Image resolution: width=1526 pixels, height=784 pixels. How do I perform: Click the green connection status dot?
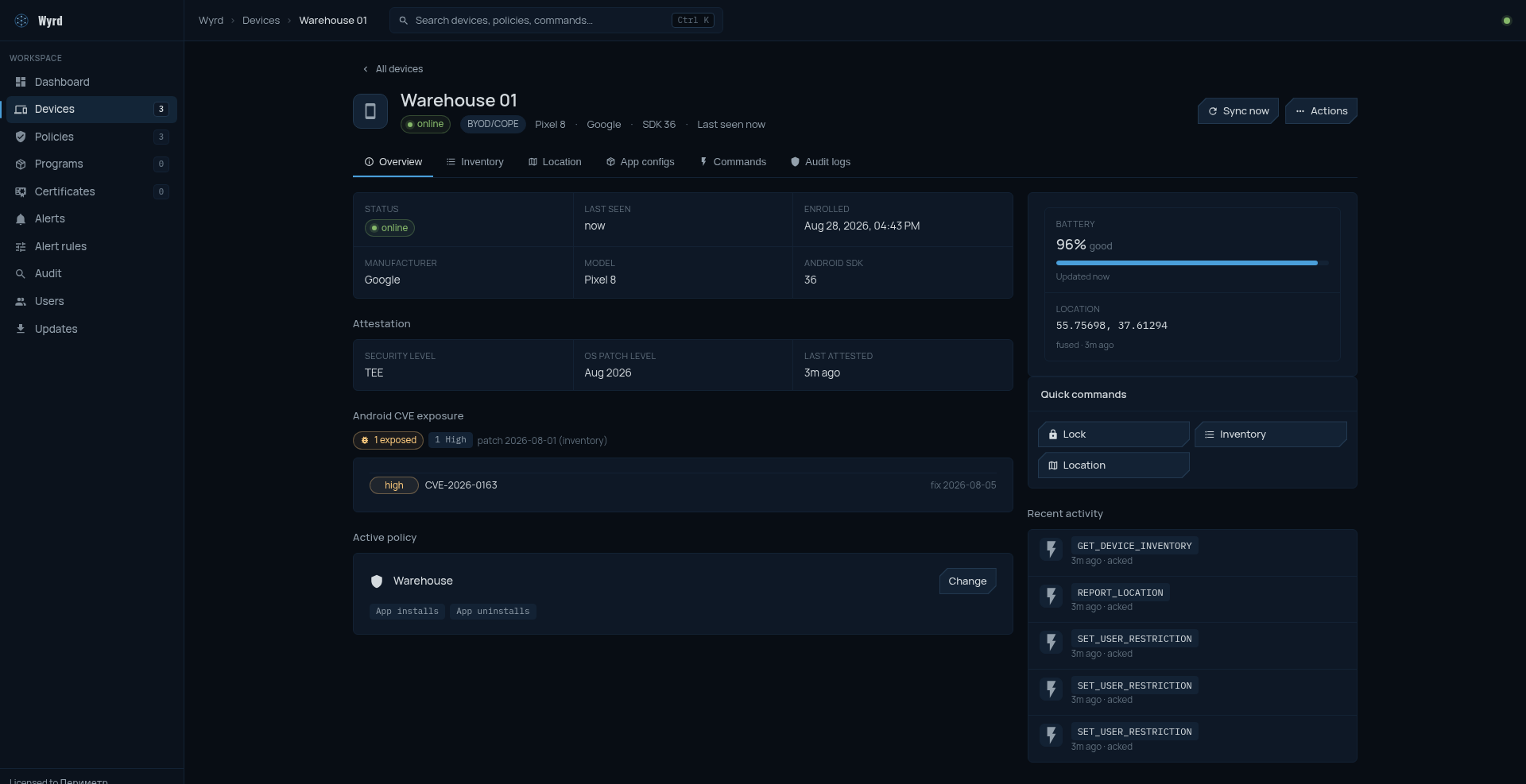(1506, 21)
